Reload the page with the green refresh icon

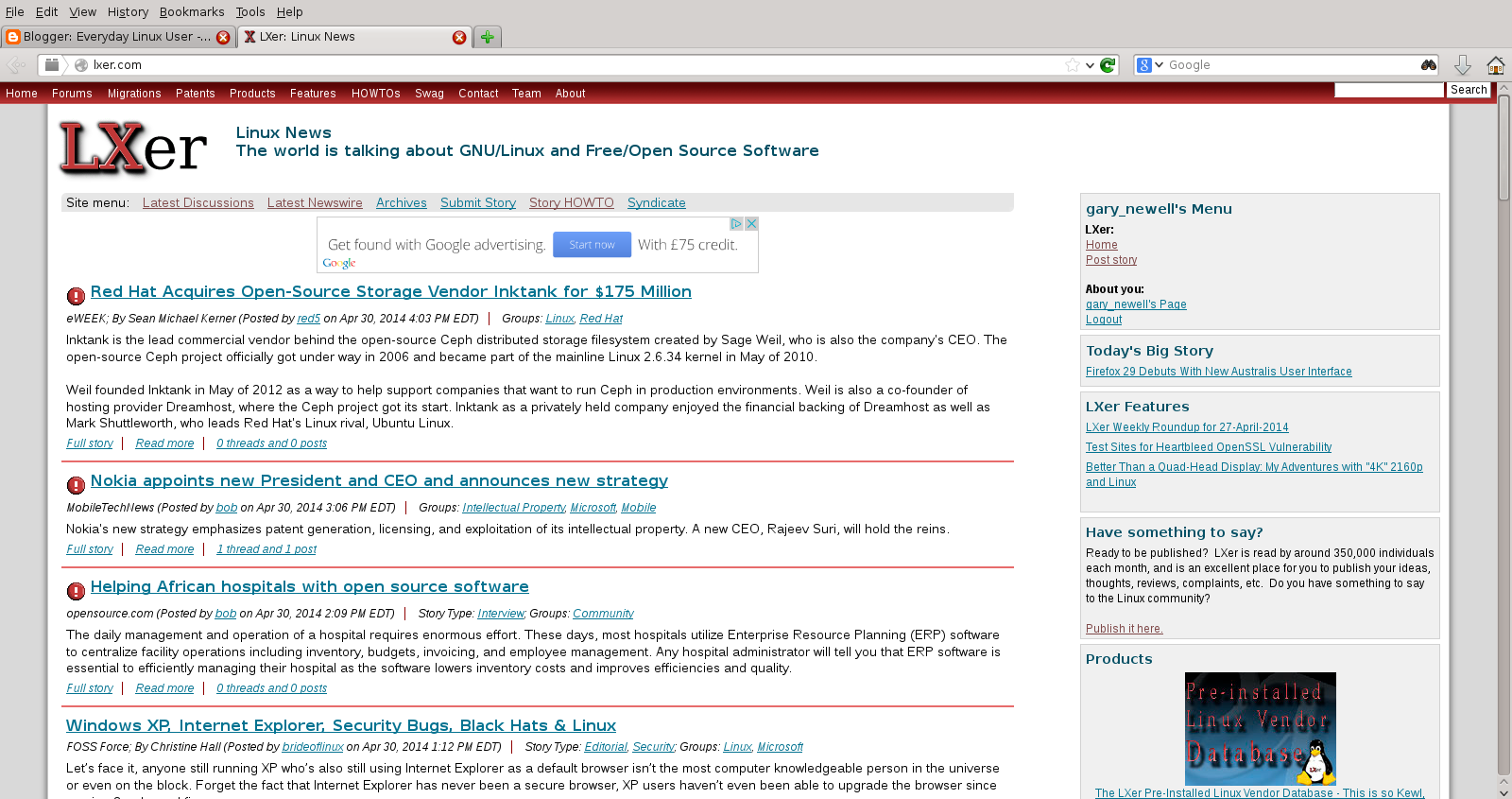1108,65
